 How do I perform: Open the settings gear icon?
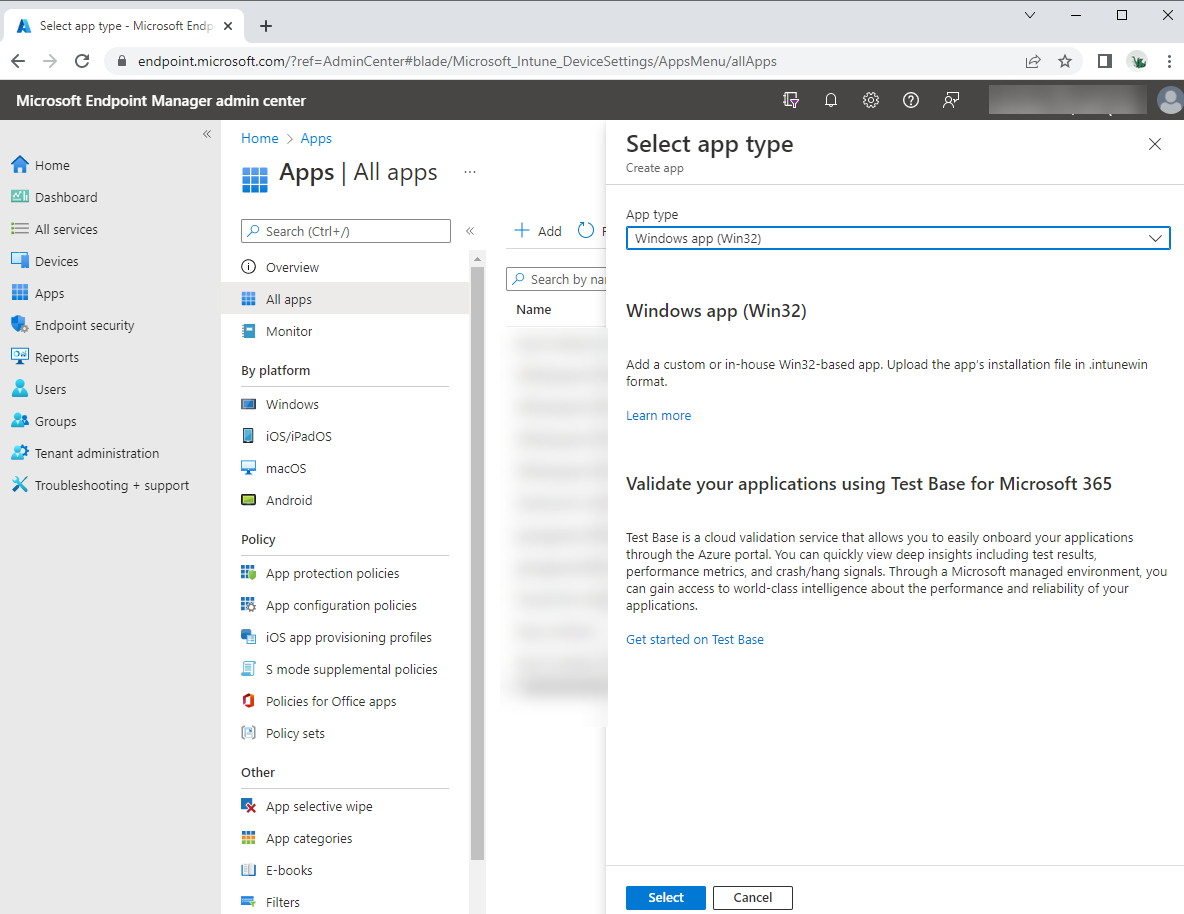[x=871, y=100]
